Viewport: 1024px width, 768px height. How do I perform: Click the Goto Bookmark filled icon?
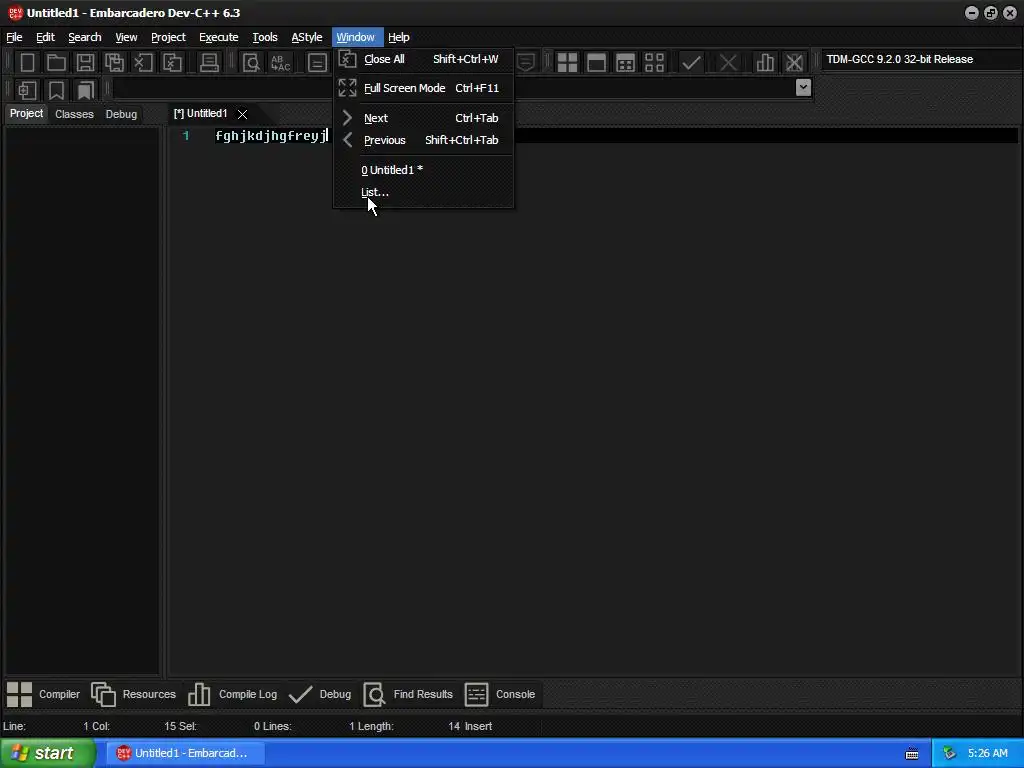point(86,90)
